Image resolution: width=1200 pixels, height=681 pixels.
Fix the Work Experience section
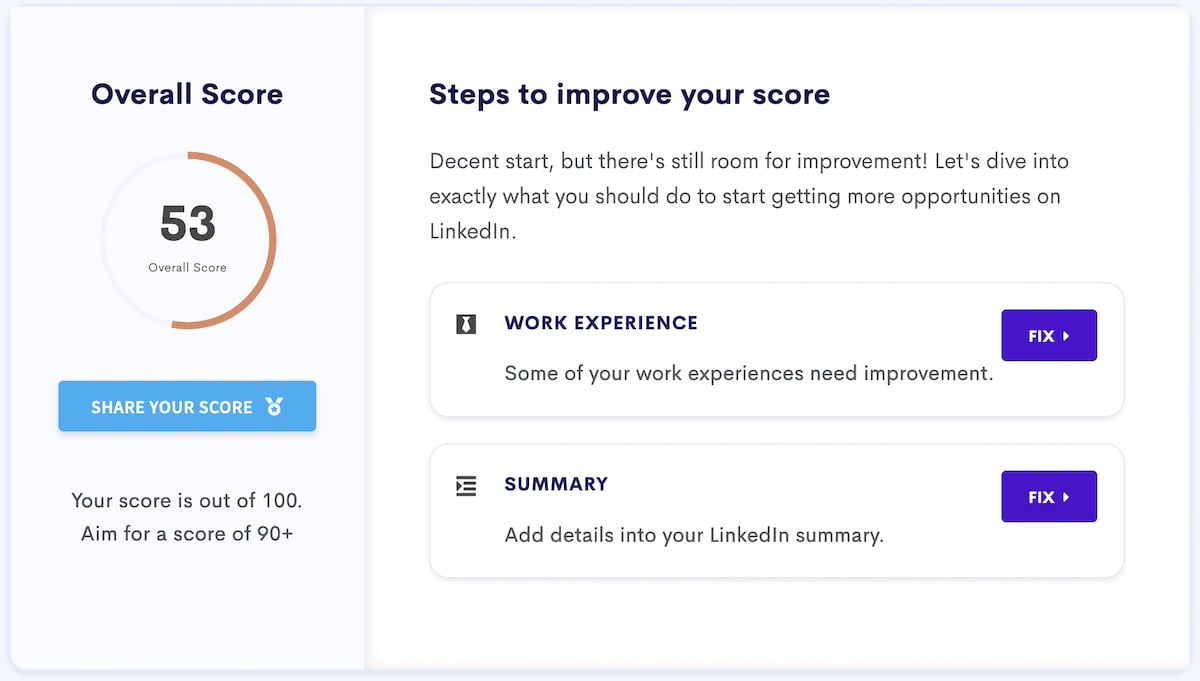tap(1048, 336)
